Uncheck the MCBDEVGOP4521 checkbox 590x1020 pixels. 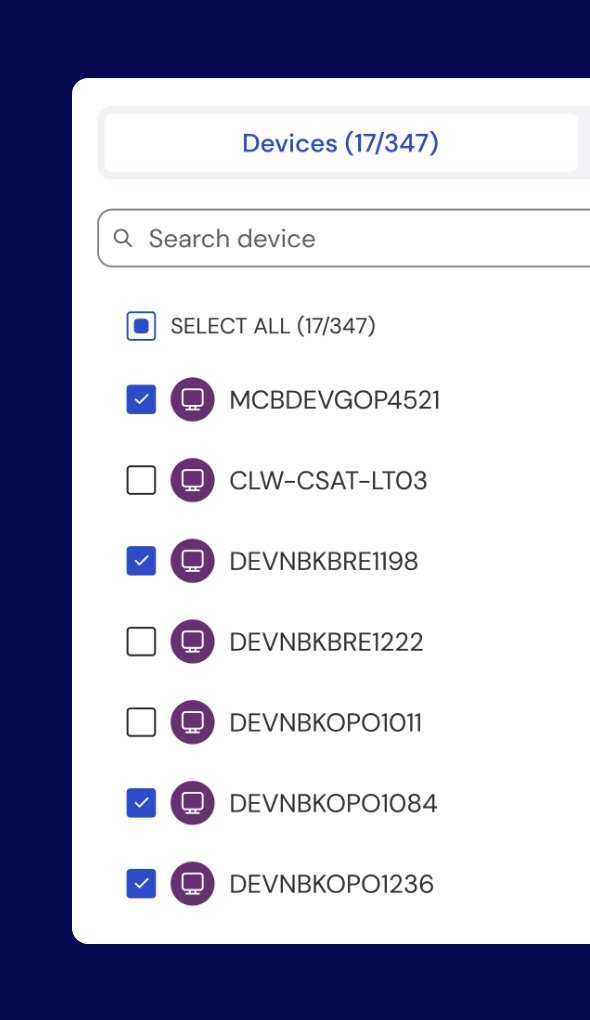141,399
